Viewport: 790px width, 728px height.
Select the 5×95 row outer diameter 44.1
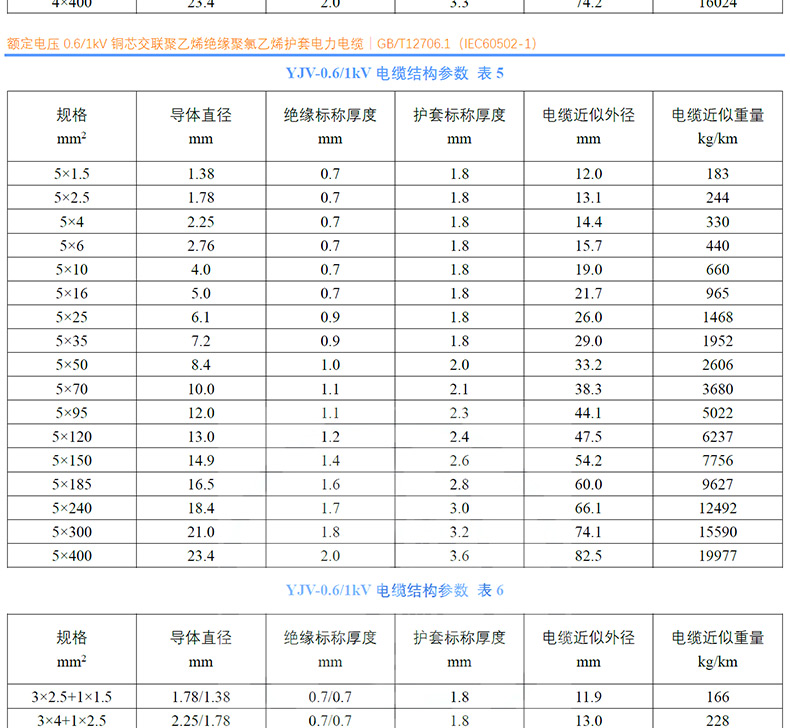tap(589, 412)
